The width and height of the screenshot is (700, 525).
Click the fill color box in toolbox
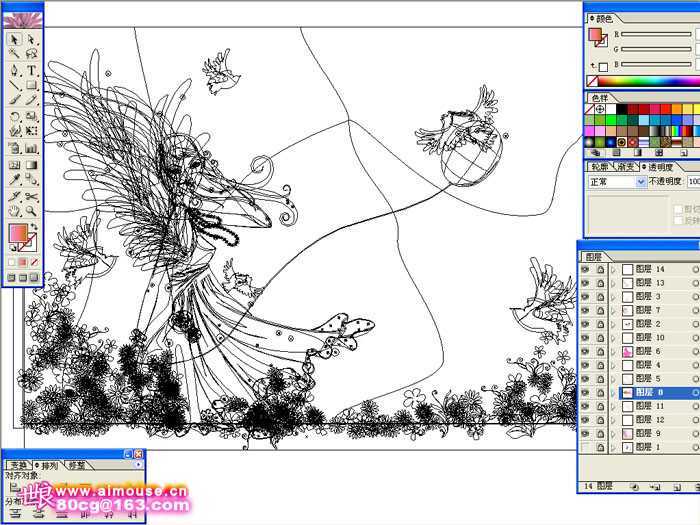pos(18,233)
